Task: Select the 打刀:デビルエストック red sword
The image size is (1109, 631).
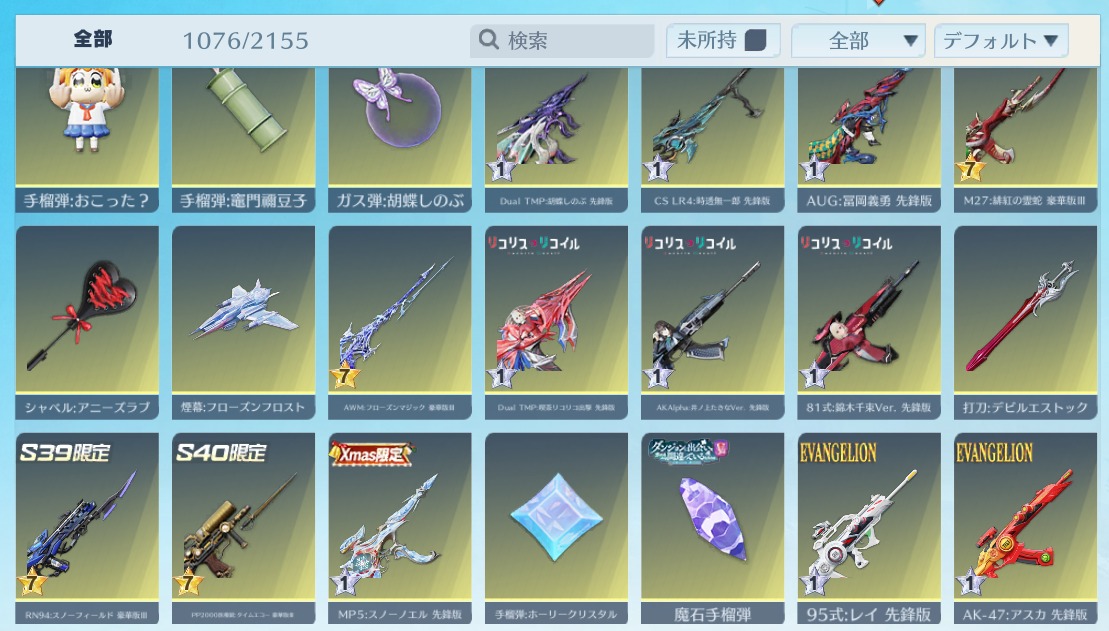Action: (x=1025, y=323)
